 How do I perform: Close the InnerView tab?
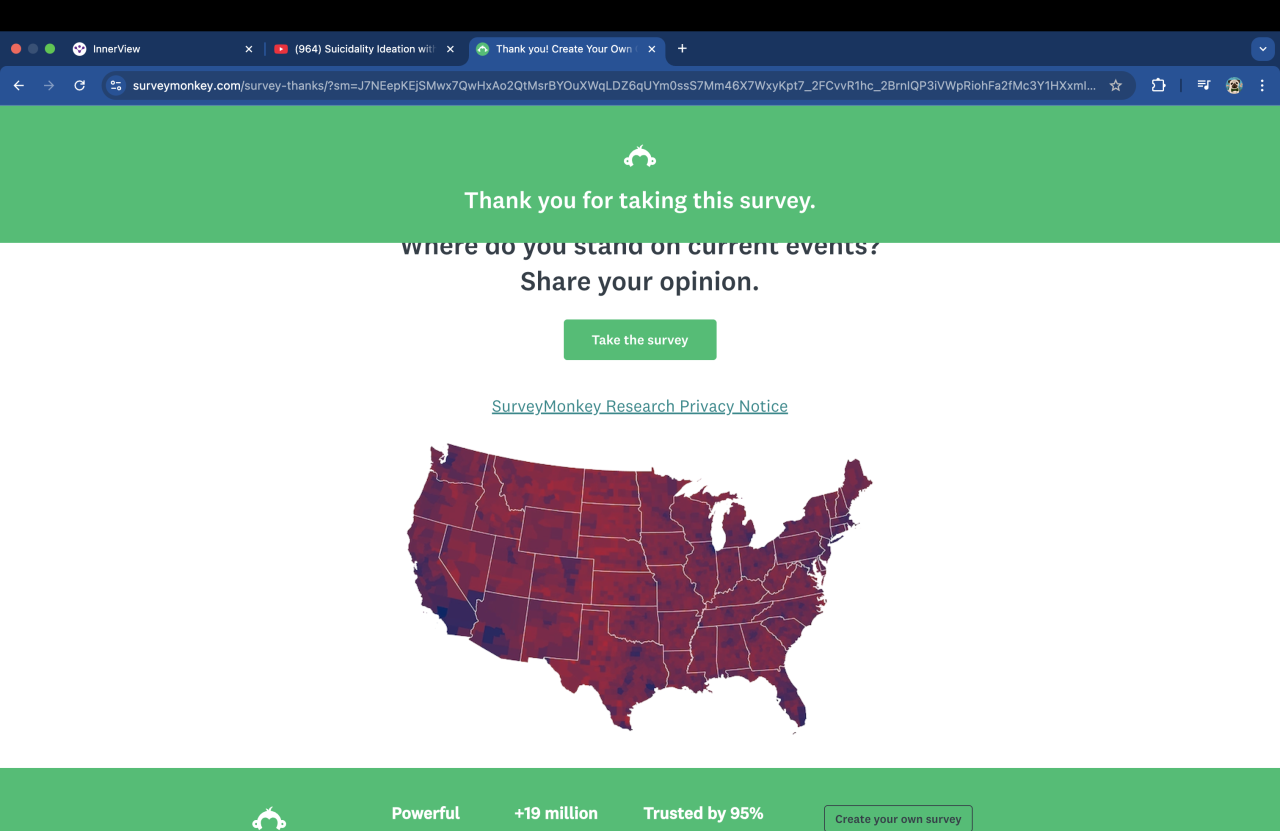(x=249, y=49)
